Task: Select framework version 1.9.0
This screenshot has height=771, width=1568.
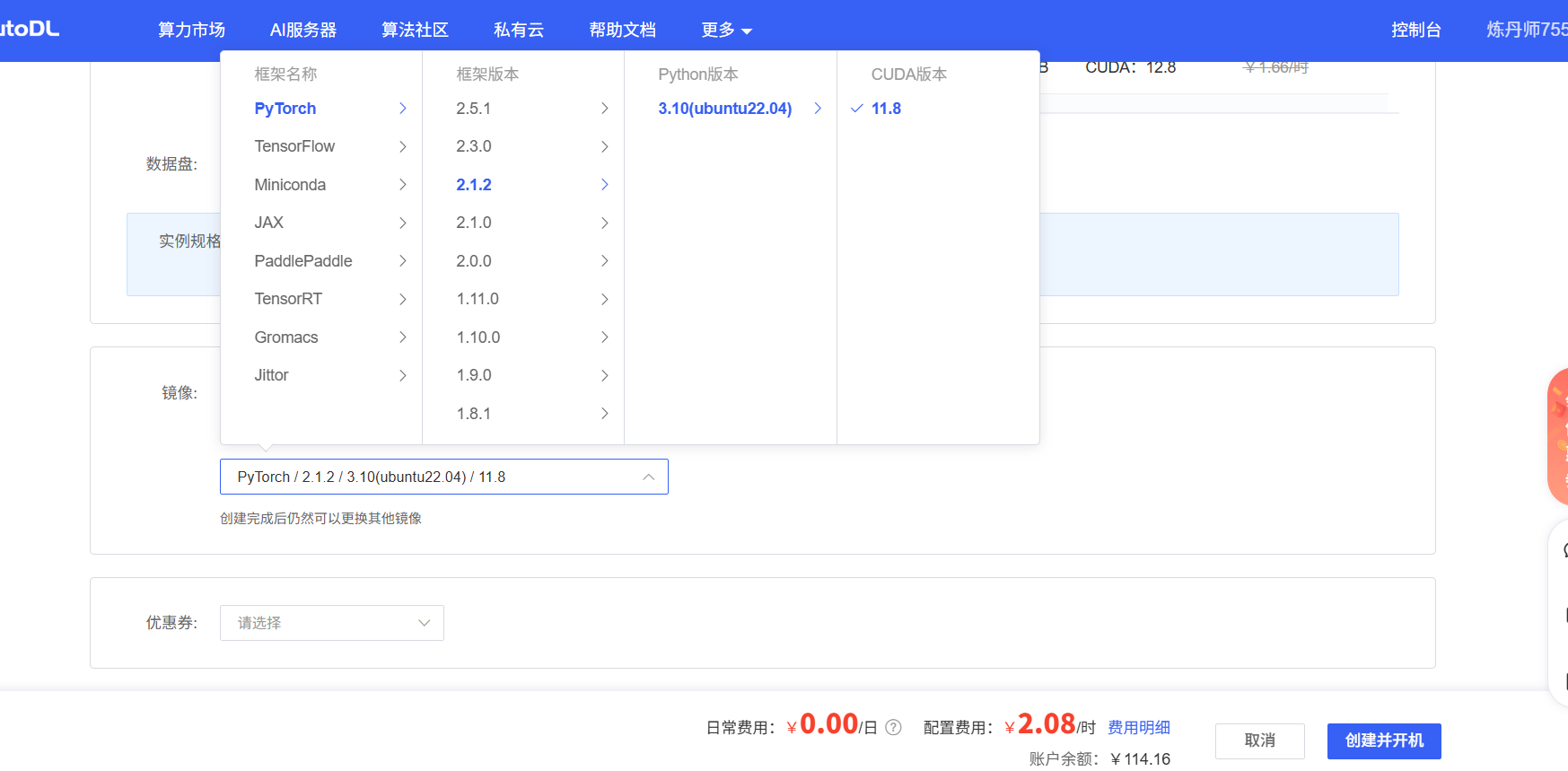Action: pyautogui.click(x=473, y=375)
